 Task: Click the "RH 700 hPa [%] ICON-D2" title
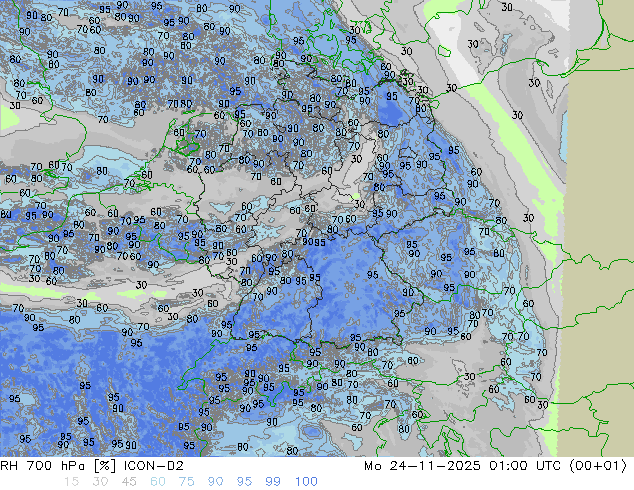[92, 466]
